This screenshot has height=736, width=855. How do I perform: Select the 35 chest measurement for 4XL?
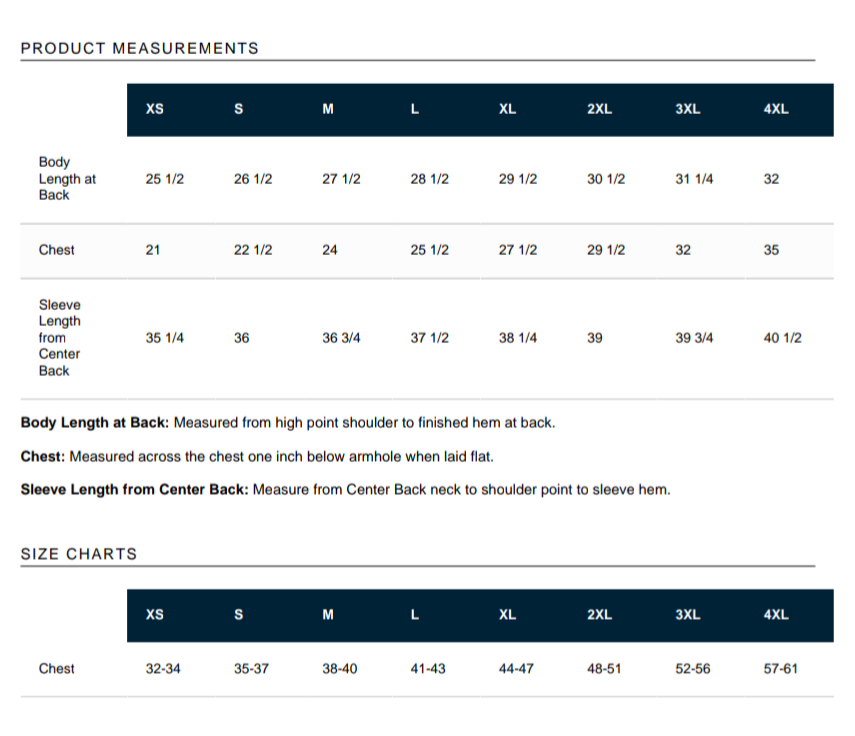click(x=771, y=250)
